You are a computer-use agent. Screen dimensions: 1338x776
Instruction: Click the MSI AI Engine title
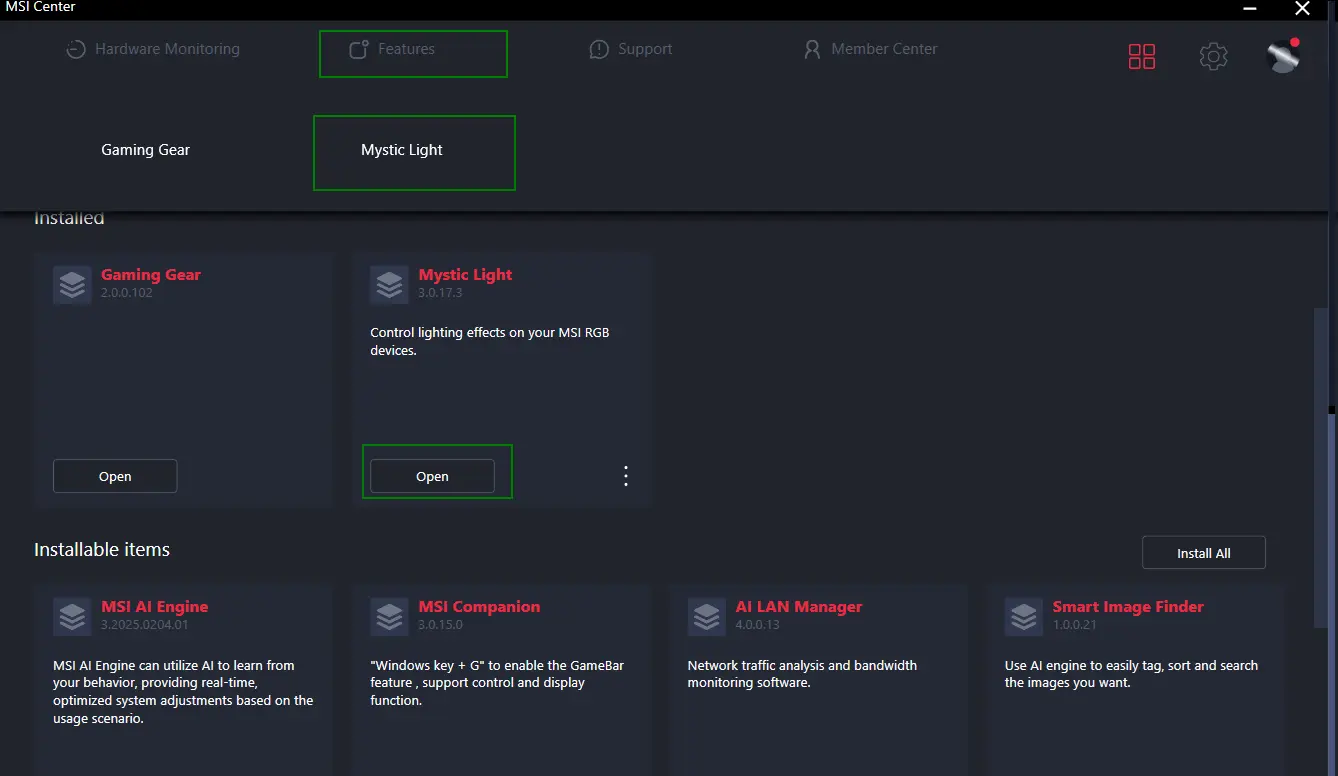pos(155,607)
